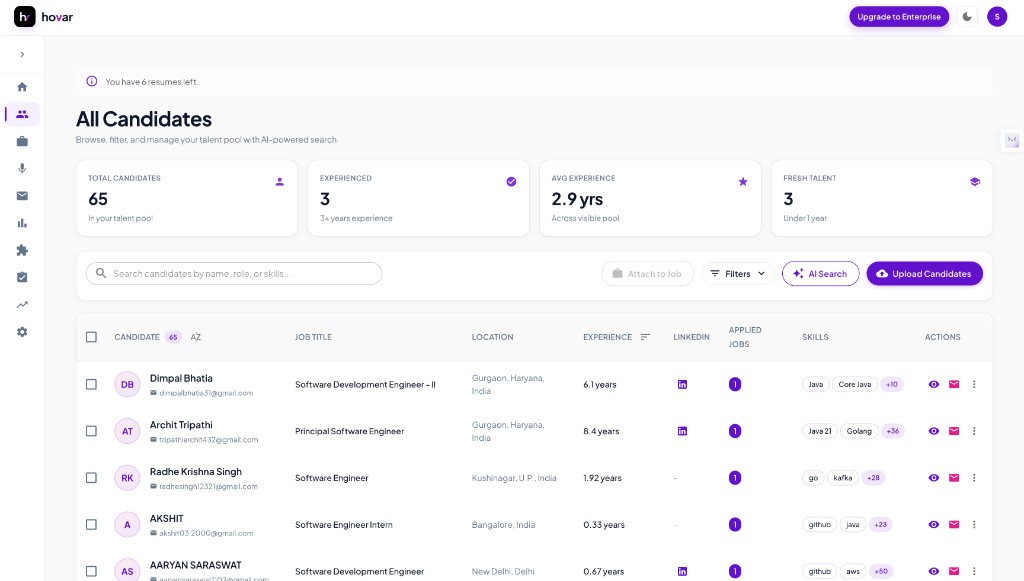Expand the collapsed sidebar chevron
1024x581 pixels.
pos(22,54)
